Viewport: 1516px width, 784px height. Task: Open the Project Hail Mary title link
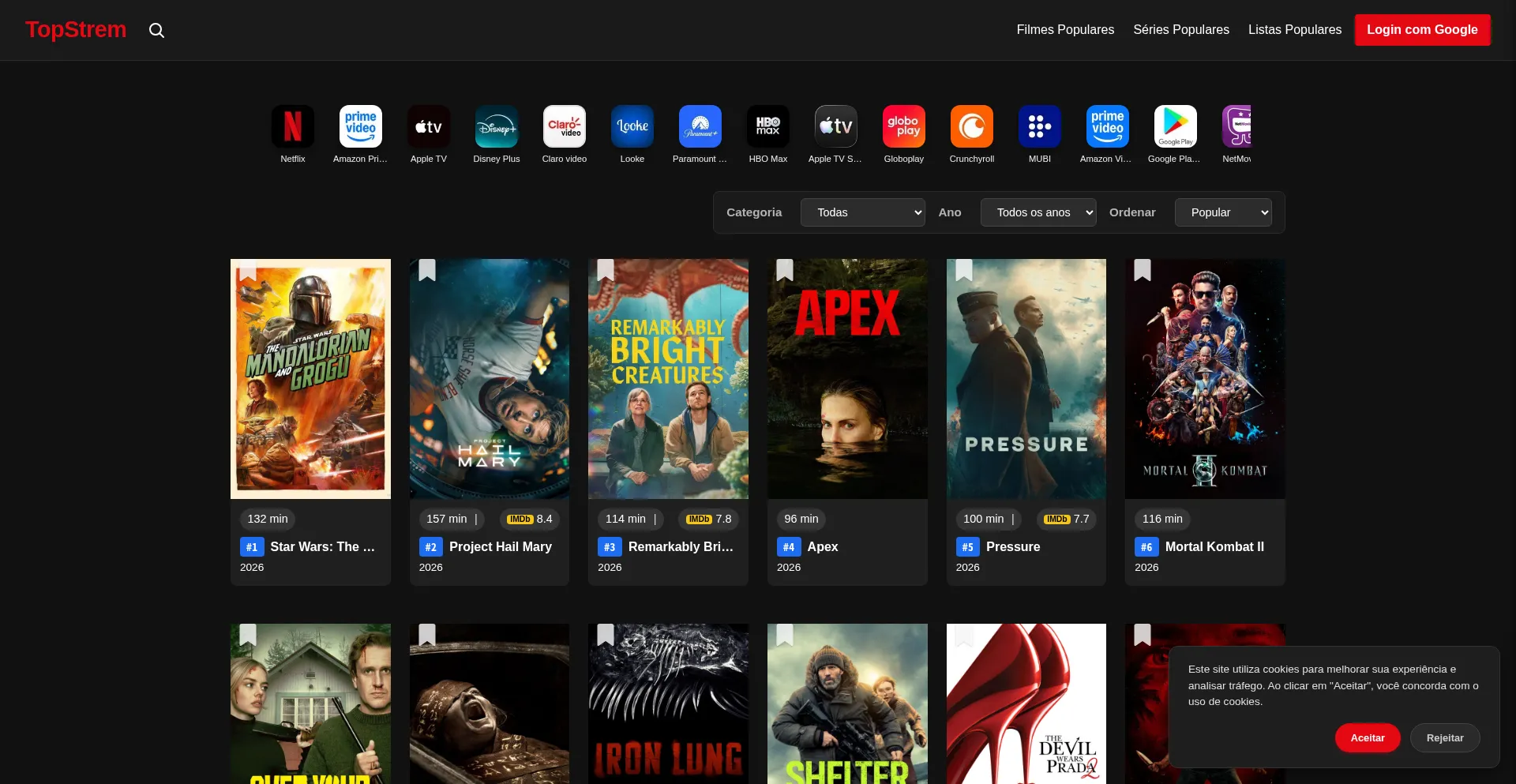tap(501, 546)
